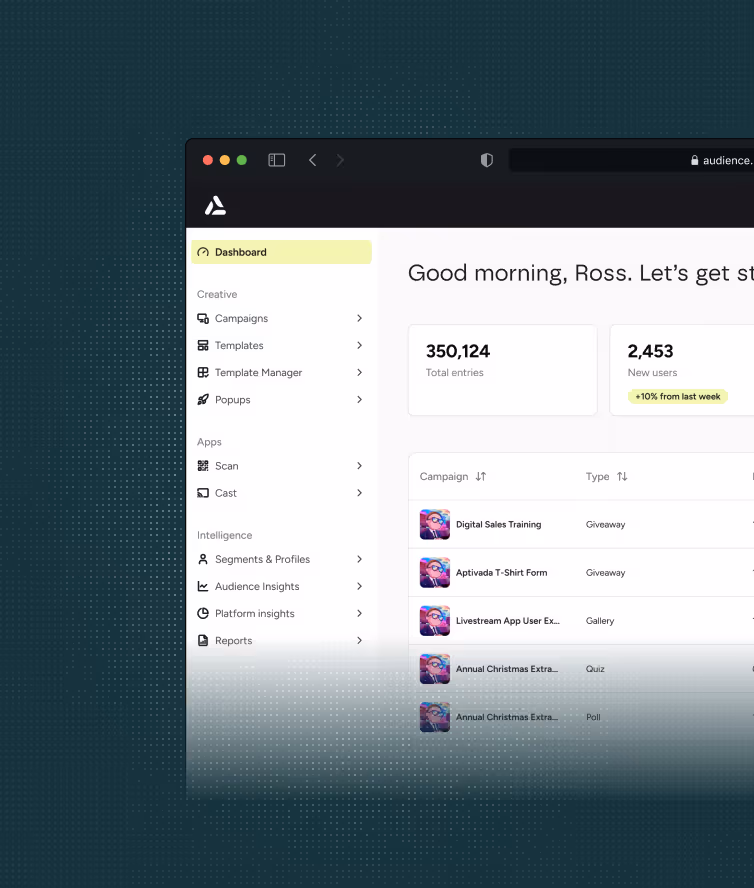Expand the Campaigns chevron

click(x=360, y=318)
